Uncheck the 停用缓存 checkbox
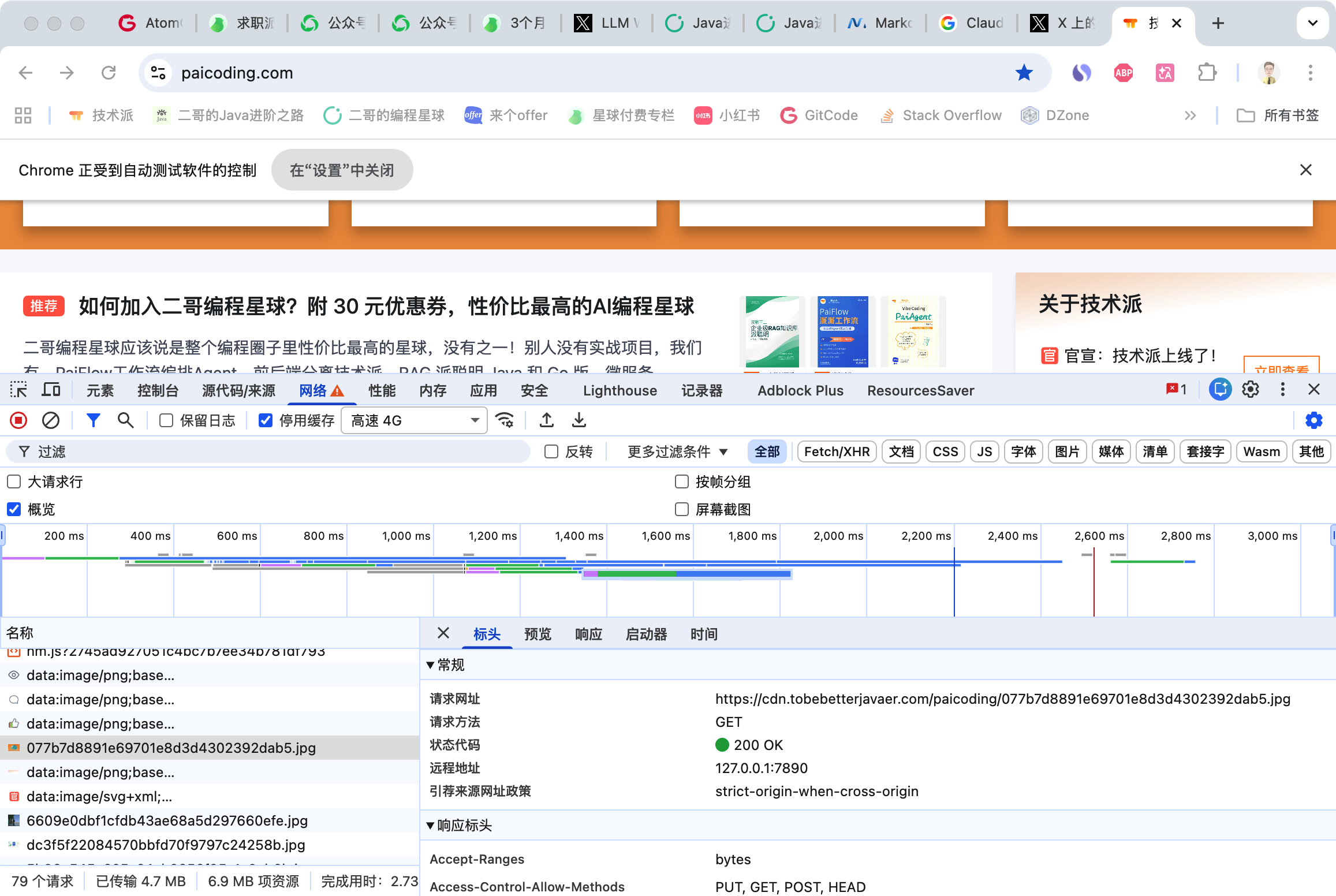 (266, 420)
